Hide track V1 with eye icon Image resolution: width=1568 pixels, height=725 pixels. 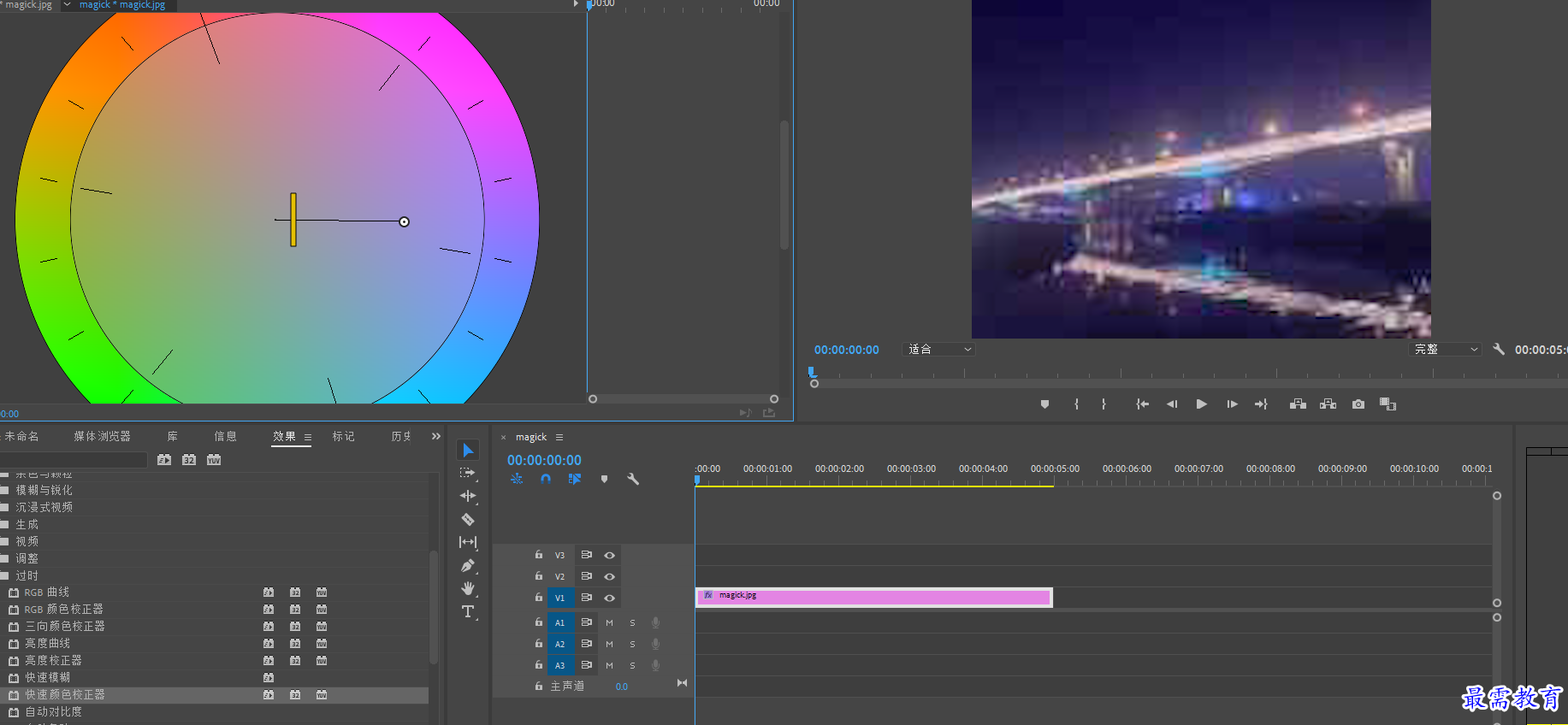[610, 598]
